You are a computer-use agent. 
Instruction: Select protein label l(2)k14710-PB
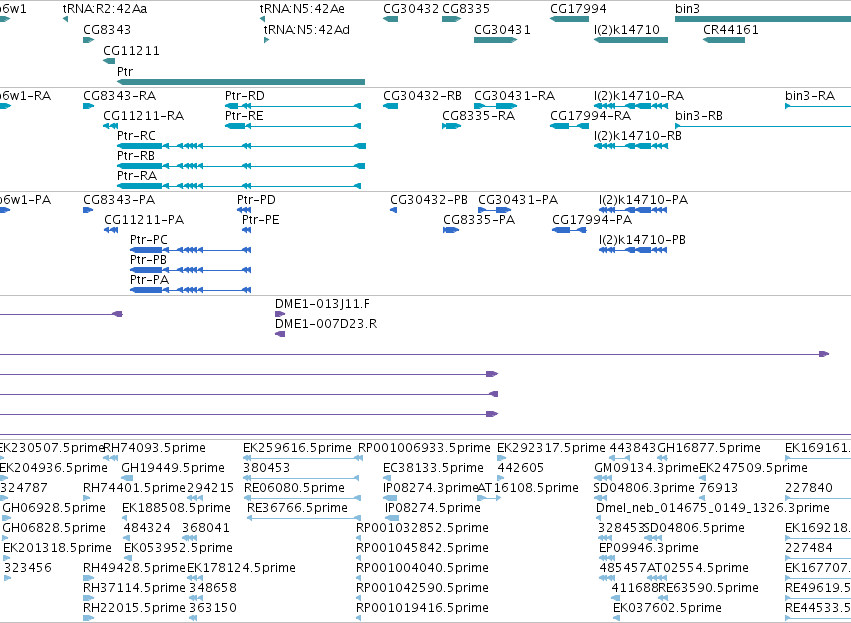(x=642, y=240)
